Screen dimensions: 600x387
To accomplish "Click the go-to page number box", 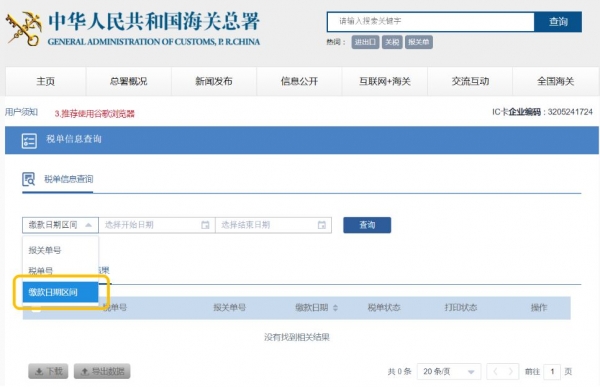I will coord(552,371).
